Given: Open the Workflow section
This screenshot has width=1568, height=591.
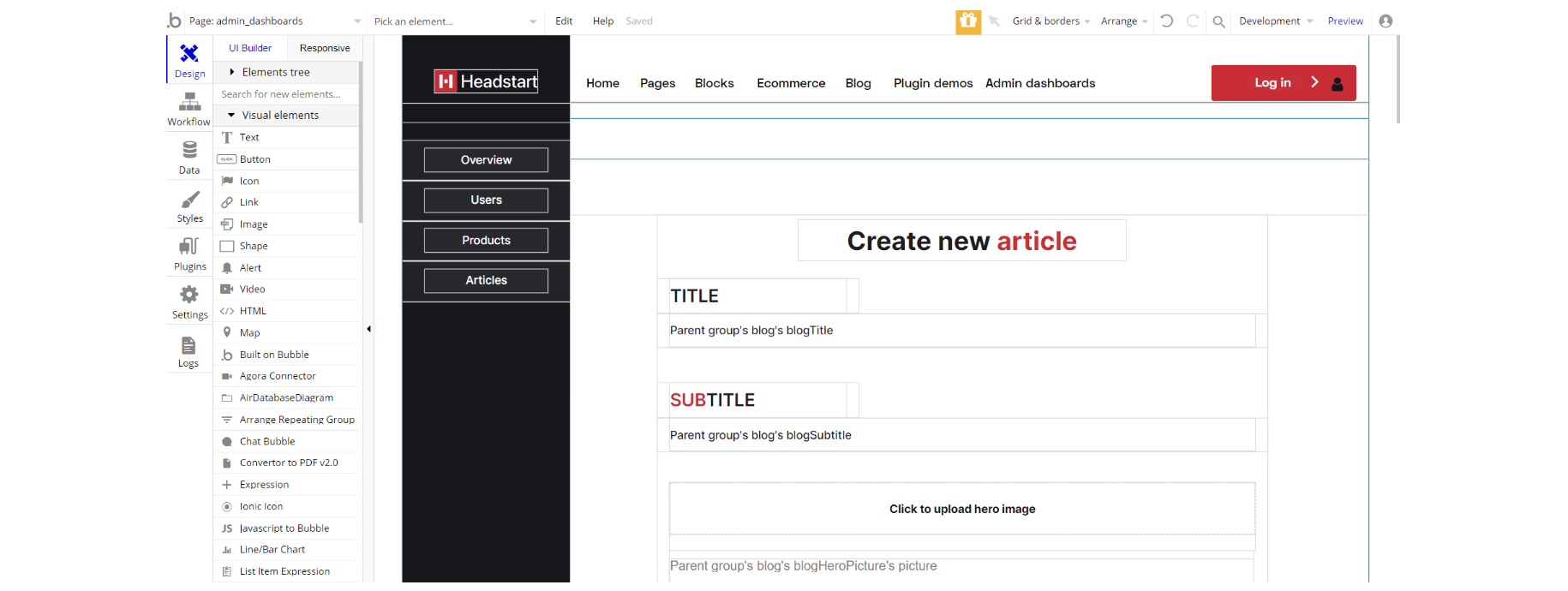Looking at the screenshot, I should tap(189, 108).
